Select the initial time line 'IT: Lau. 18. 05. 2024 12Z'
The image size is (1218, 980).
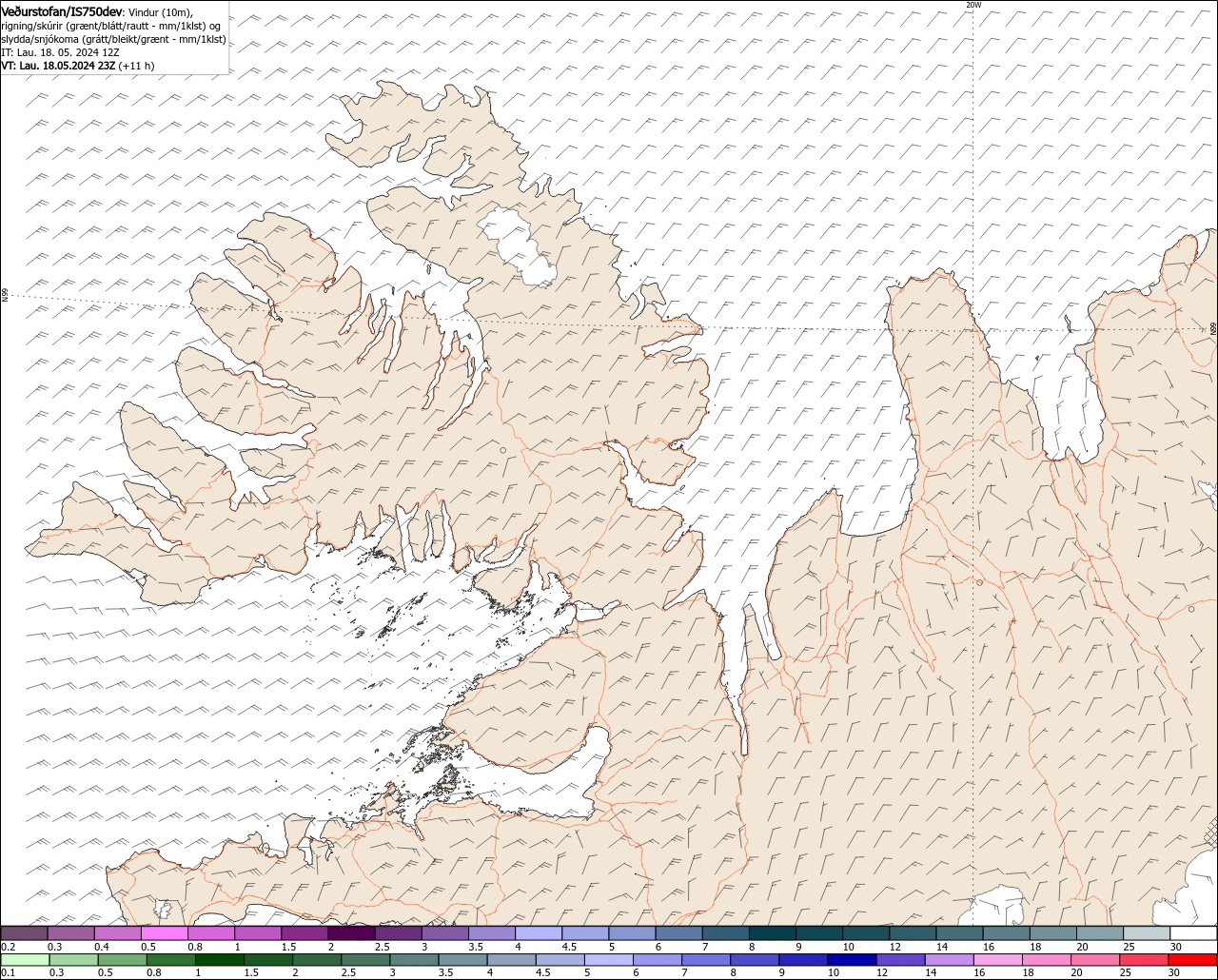point(61,52)
